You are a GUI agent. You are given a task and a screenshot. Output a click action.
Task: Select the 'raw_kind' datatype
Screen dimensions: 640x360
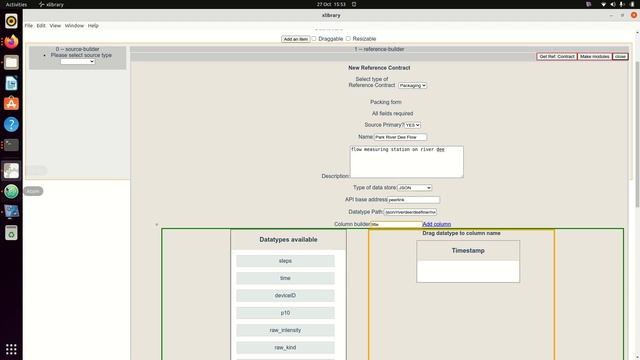tap(285, 348)
